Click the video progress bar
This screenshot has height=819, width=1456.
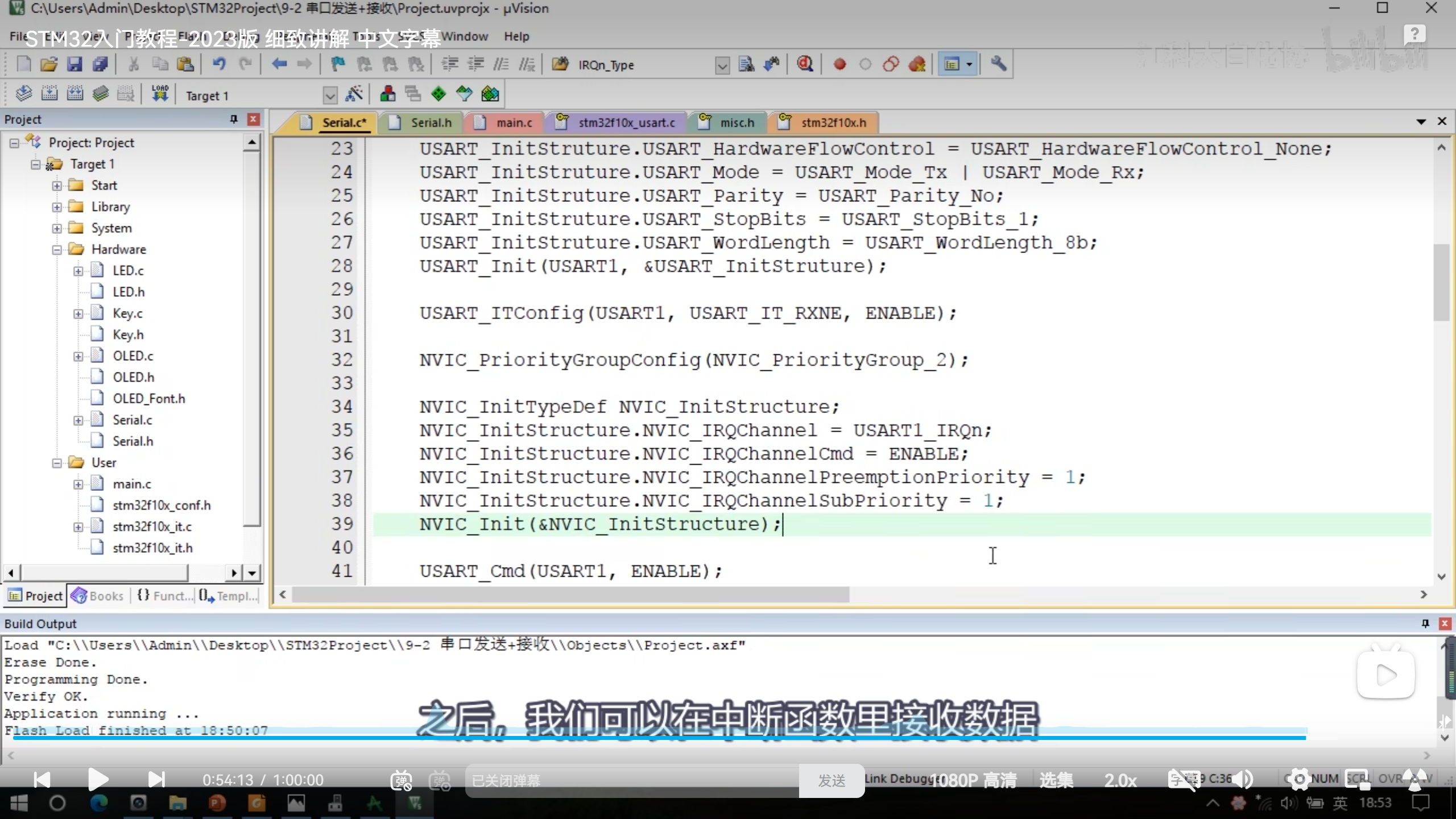tap(660, 738)
